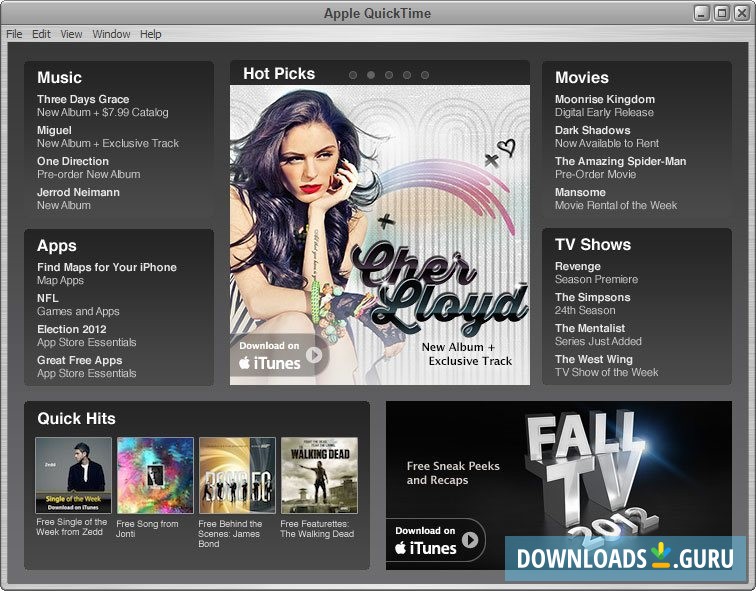Screen dimensions: 756x591
Task: Click the Movies section heading
Action: click(x=581, y=78)
